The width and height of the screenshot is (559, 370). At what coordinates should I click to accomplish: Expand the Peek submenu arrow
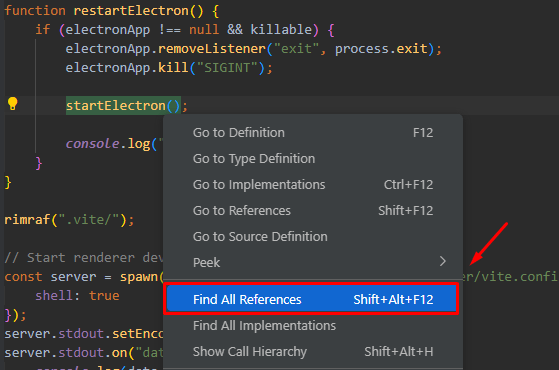click(x=442, y=261)
